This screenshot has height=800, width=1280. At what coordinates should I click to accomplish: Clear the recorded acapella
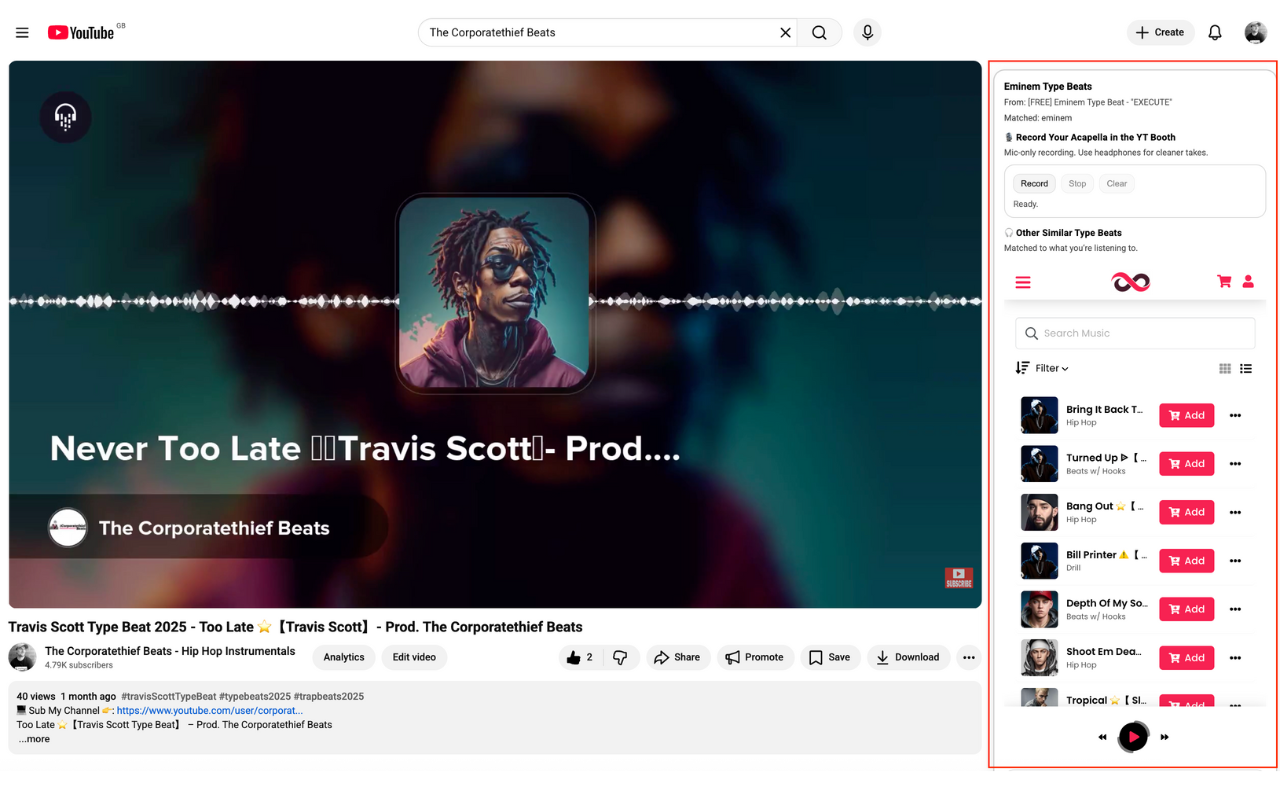point(1116,184)
